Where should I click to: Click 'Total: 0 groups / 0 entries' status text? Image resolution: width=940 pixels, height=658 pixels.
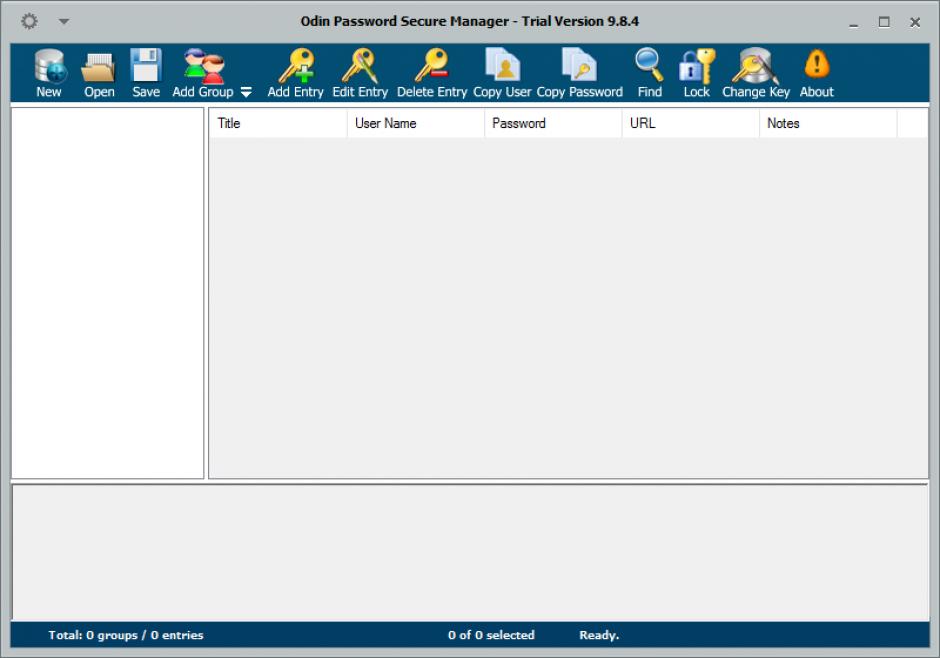pos(126,635)
